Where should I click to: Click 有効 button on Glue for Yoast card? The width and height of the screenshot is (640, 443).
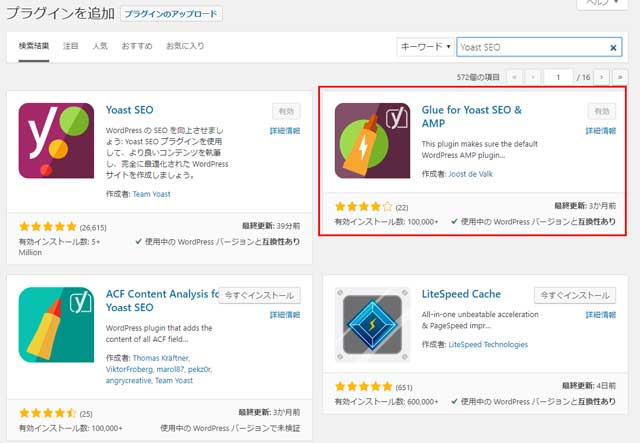click(x=602, y=111)
